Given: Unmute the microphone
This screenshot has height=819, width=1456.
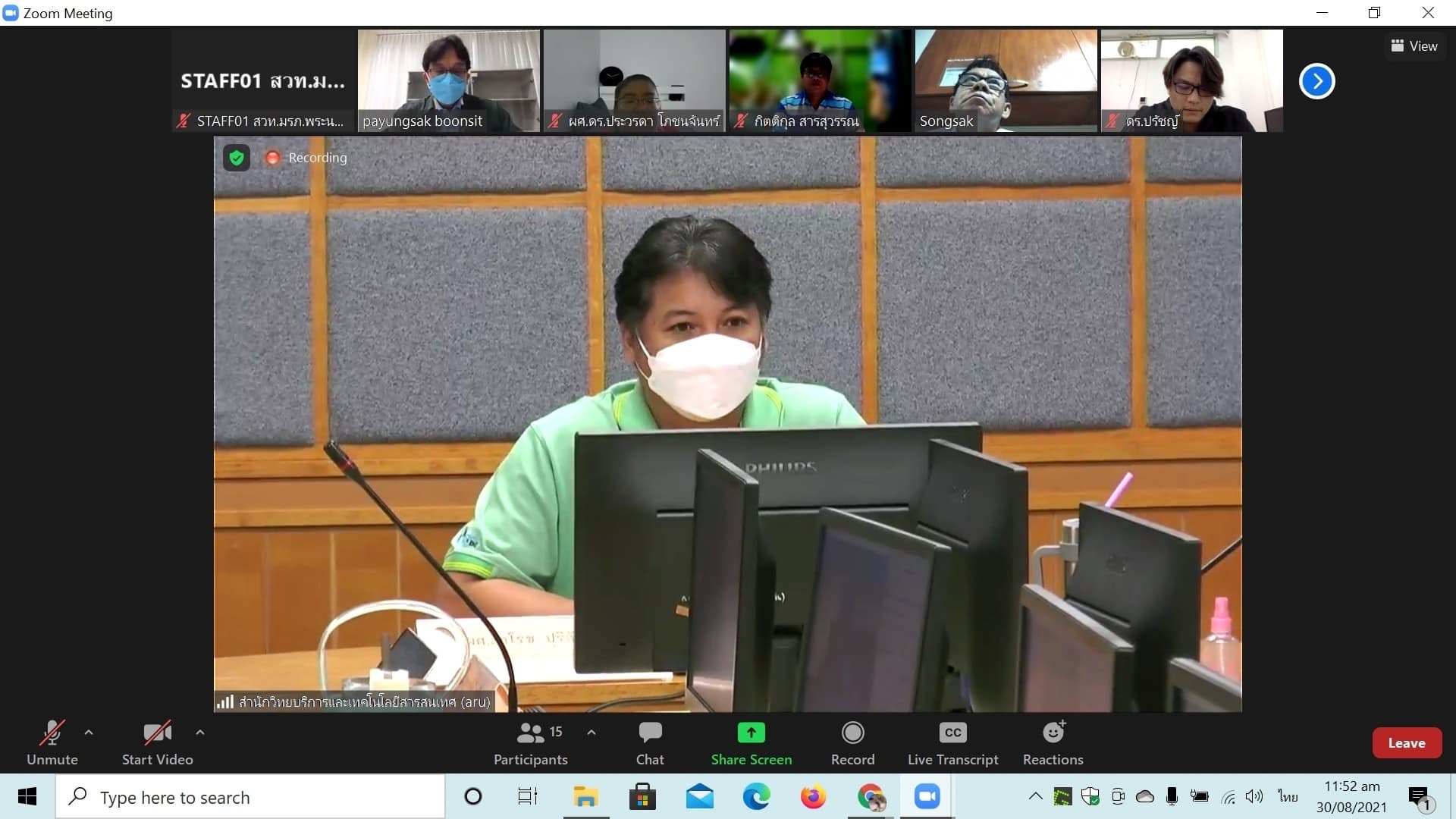Looking at the screenshot, I should [x=52, y=742].
